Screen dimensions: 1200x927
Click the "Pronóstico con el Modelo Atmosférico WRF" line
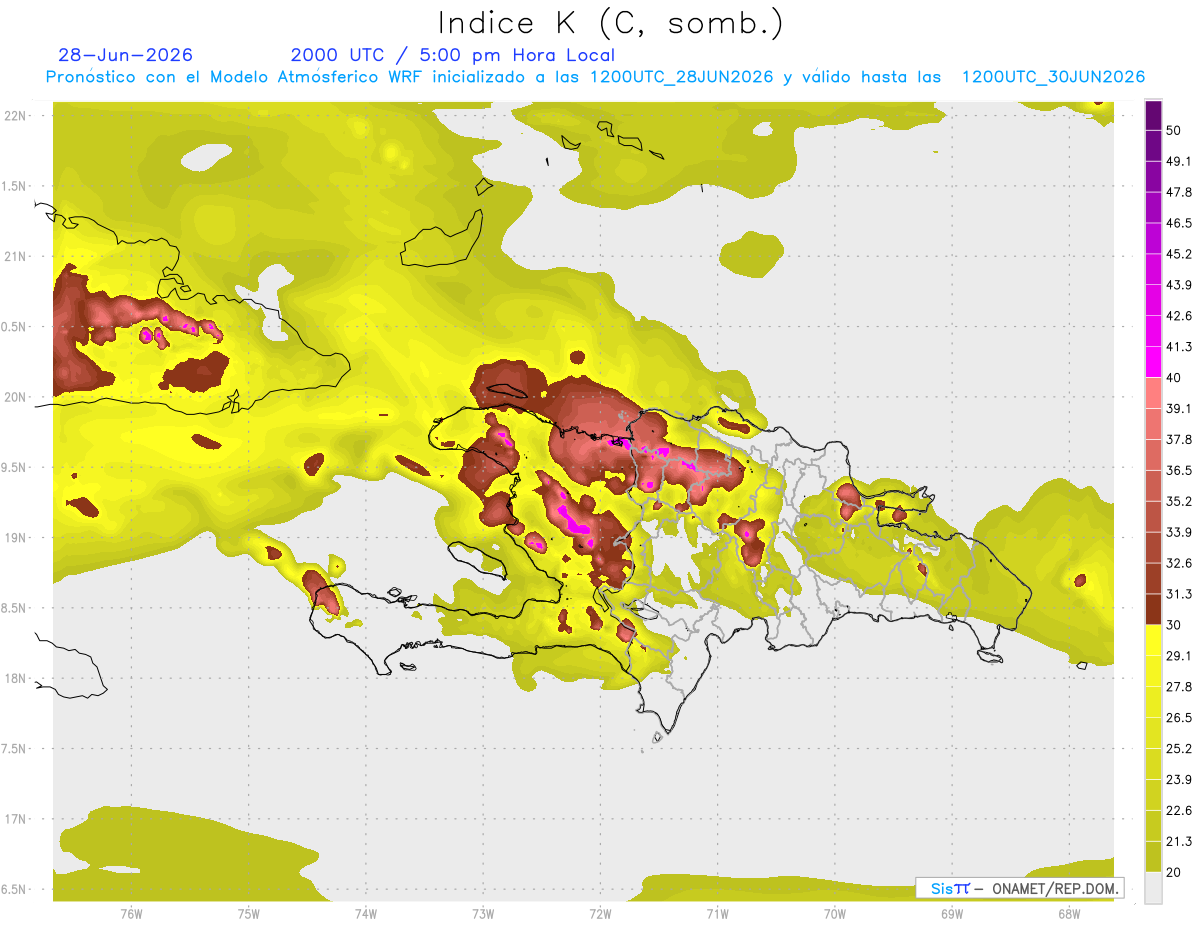coord(595,77)
